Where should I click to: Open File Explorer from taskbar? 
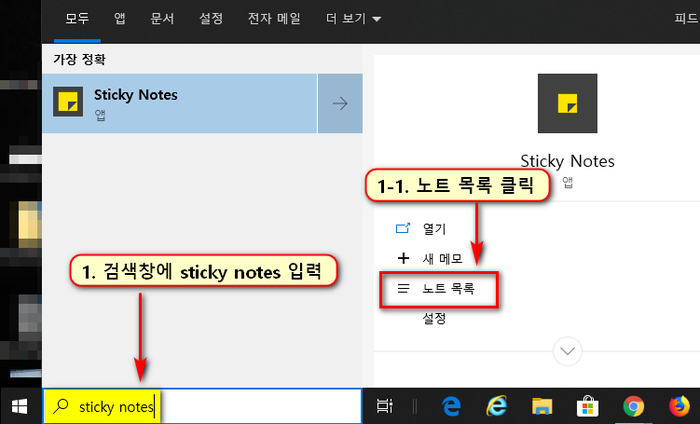coord(542,407)
